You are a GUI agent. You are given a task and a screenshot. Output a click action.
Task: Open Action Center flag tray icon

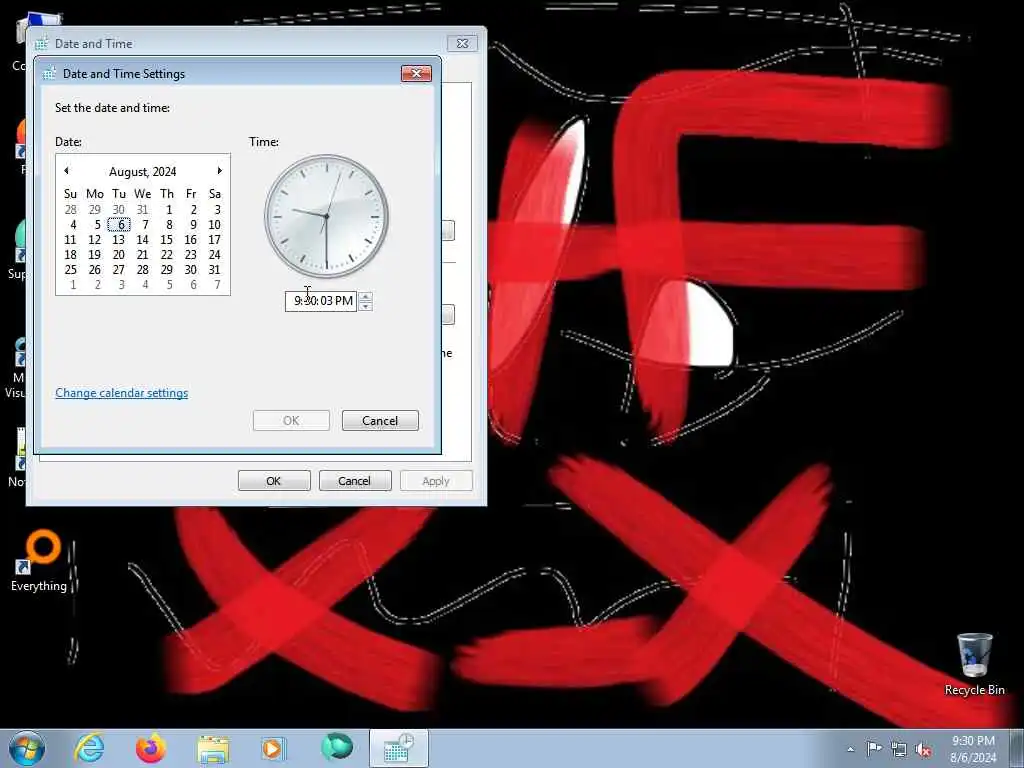[874, 749]
